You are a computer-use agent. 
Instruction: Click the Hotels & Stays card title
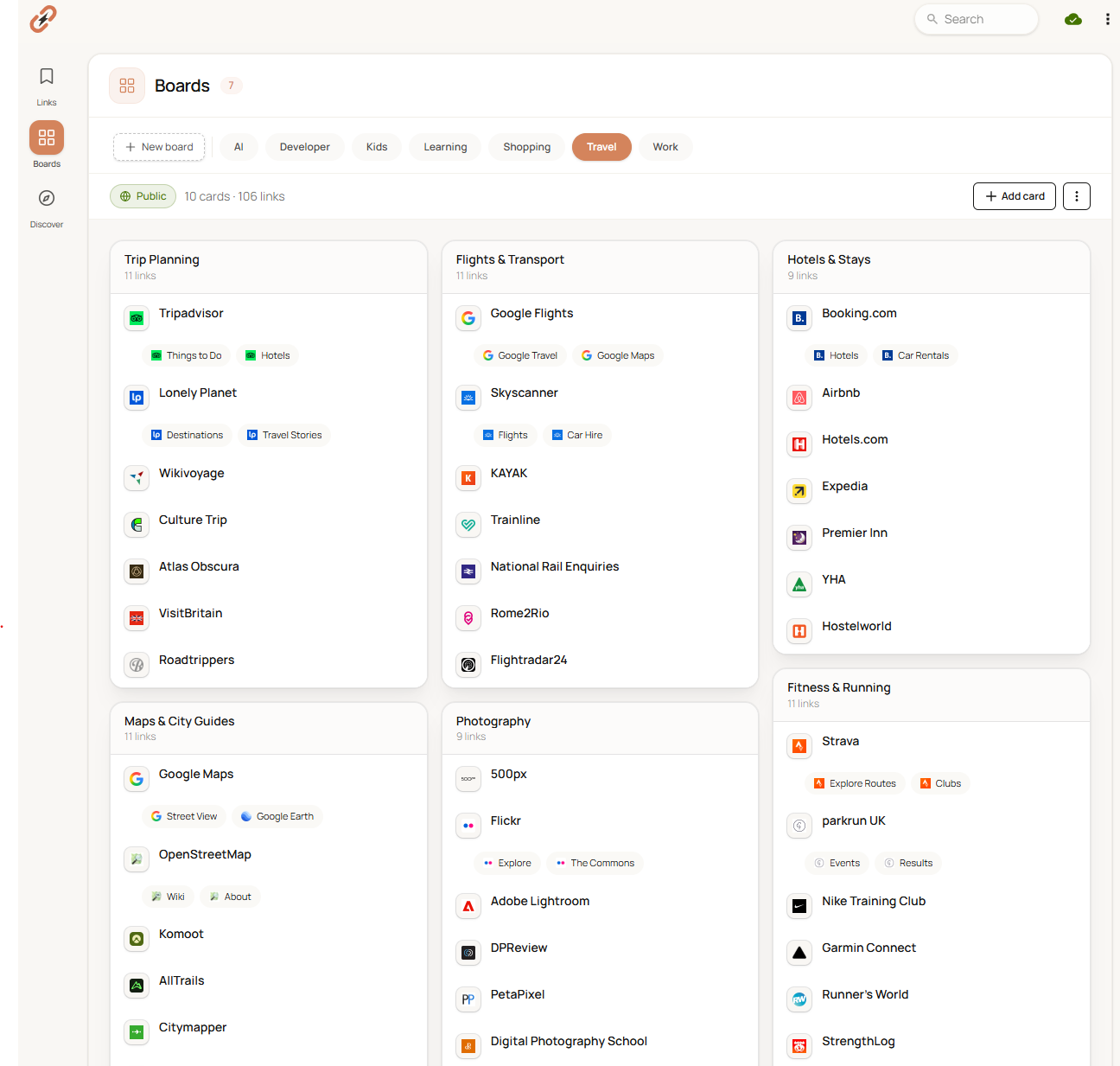coord(829,259)
